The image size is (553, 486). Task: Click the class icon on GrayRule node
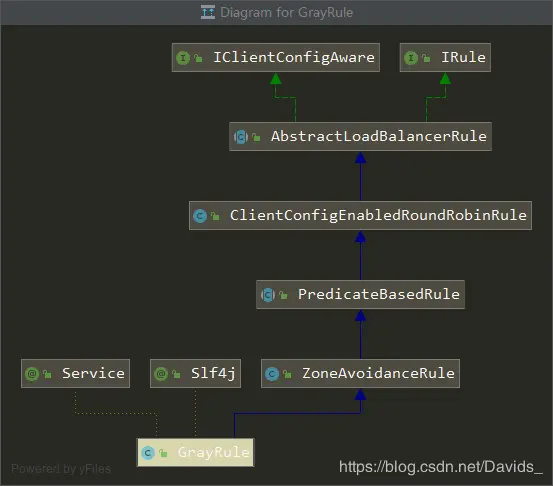point(148,453)
